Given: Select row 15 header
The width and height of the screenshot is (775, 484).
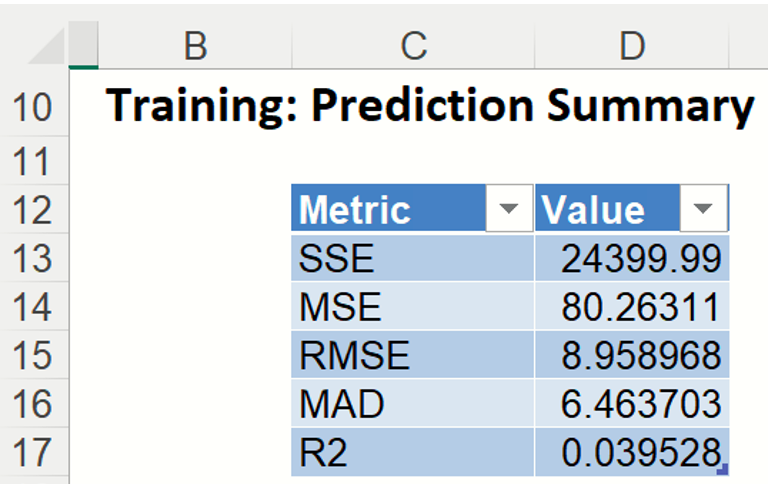Looking at the screenshot, I should (34, 355).
